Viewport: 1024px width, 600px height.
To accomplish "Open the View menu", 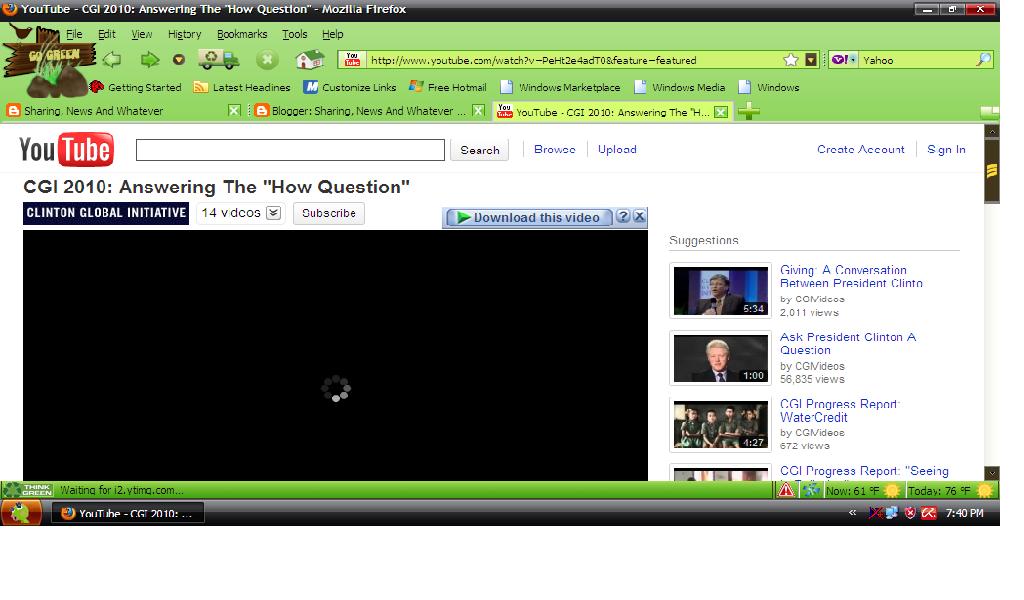I will coord(142,34).
